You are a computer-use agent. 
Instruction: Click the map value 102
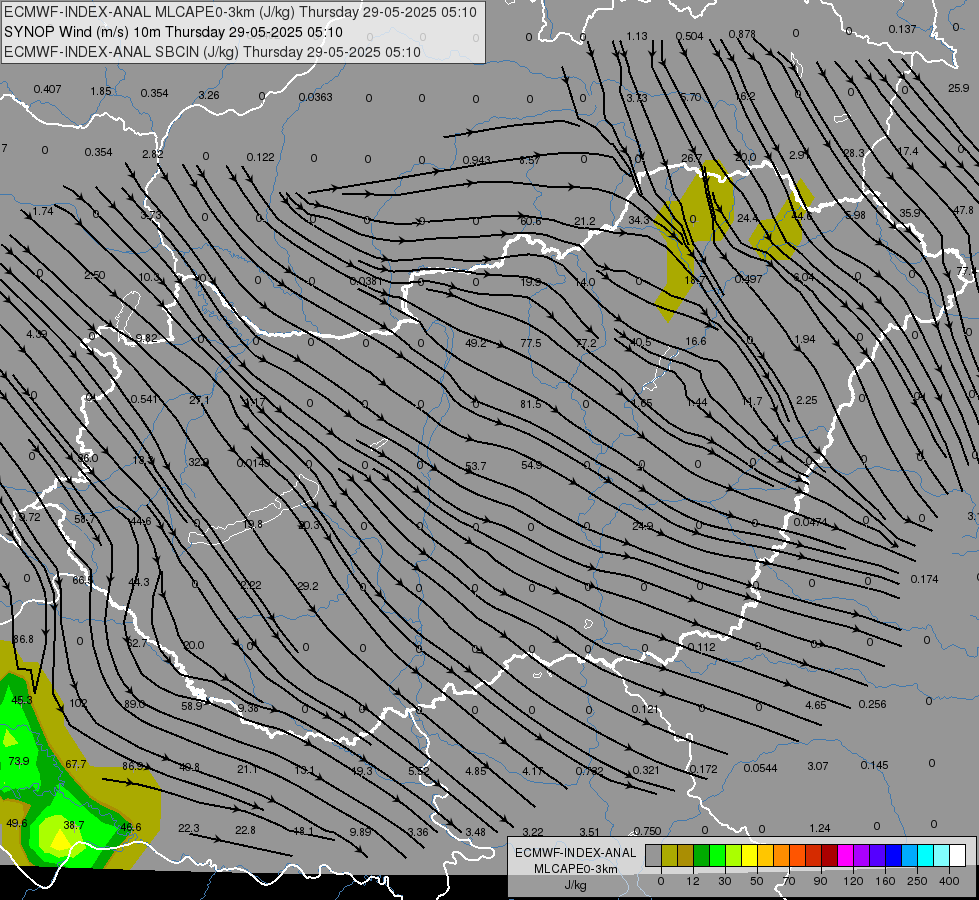tap(78, 703)
